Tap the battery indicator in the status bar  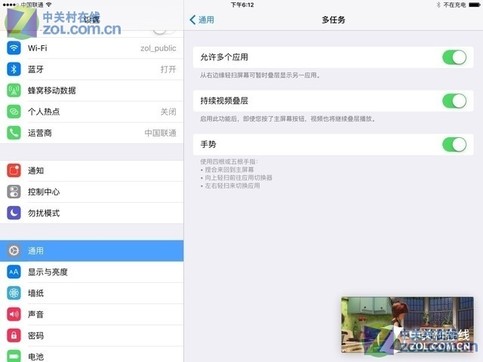[474, 5]
